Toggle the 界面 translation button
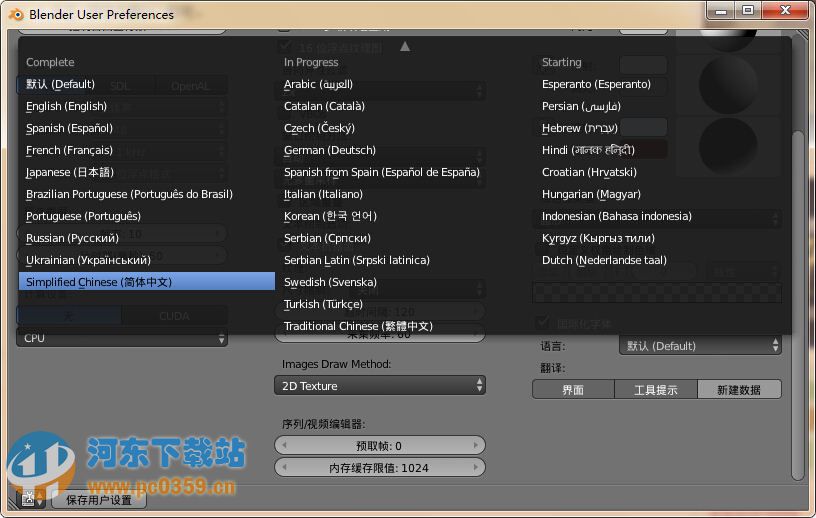Screen dimensions: 816x518 click(x=573, y=390)
